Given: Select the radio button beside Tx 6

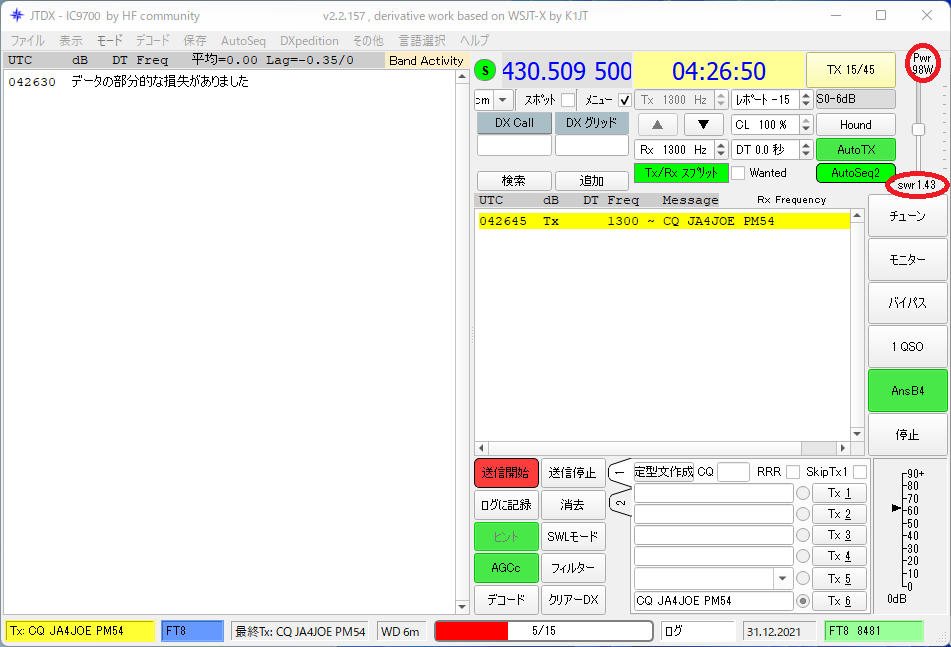Looking at the screenshot, I should tap(803, 601).
